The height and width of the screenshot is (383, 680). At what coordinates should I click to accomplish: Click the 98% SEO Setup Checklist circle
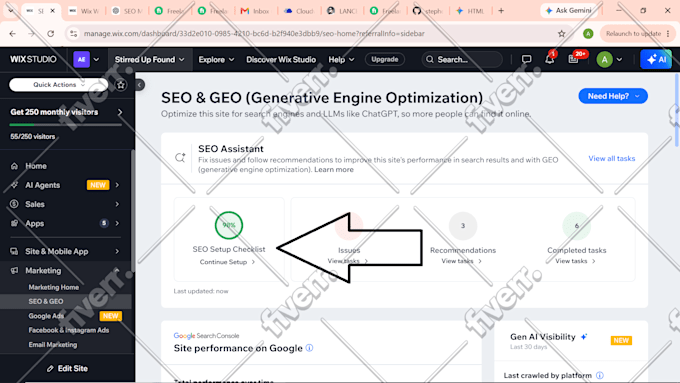229,225
